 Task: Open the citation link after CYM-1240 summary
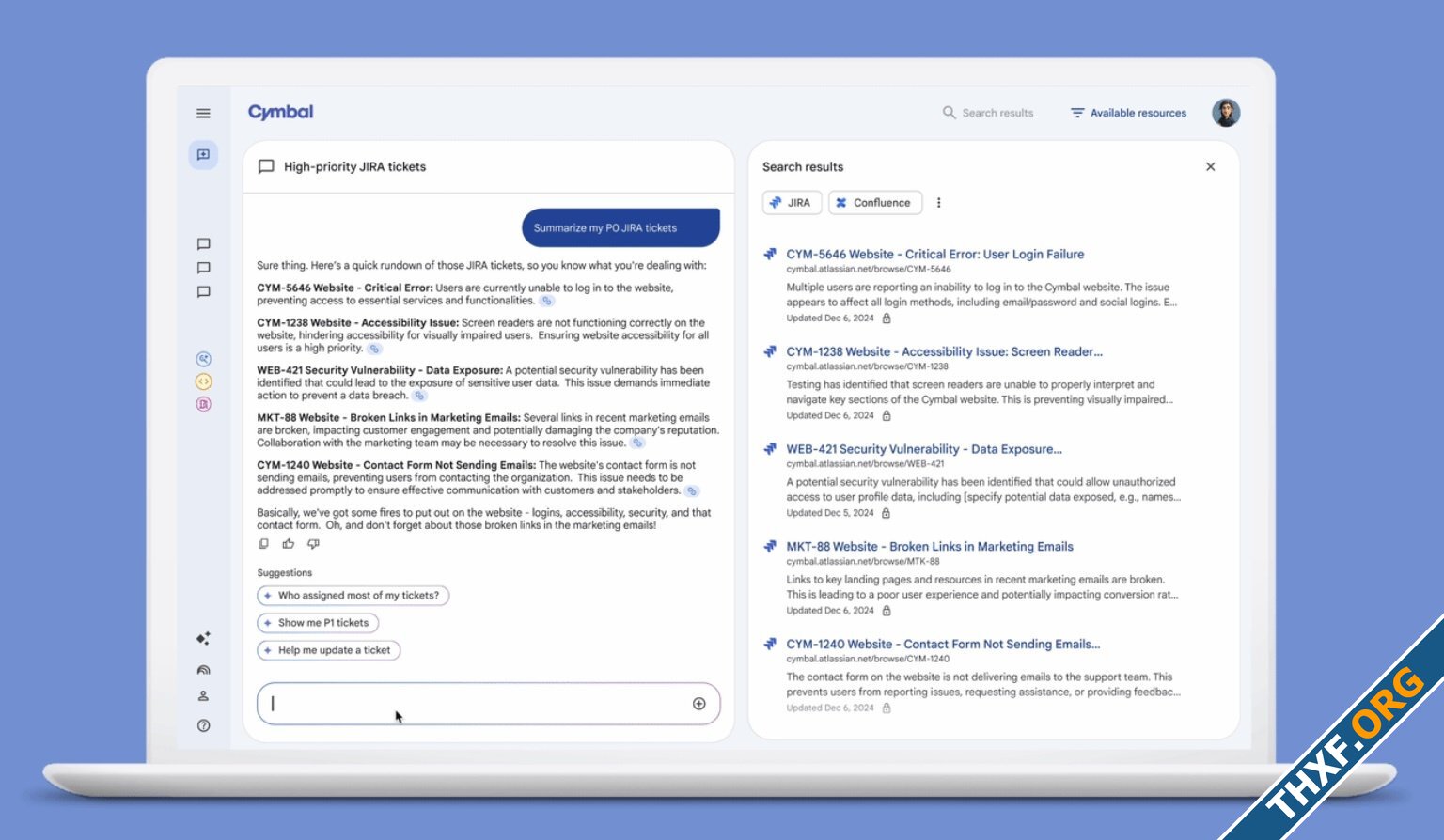coord(692,490)
